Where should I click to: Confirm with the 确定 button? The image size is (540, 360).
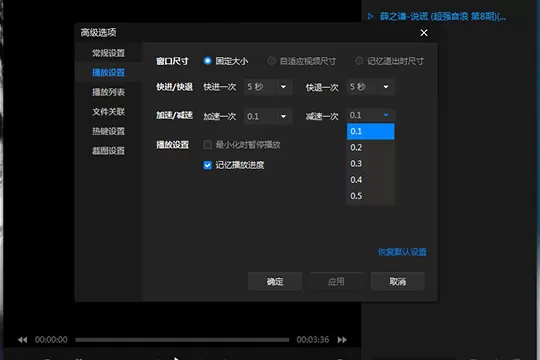(x=275, y=281)
